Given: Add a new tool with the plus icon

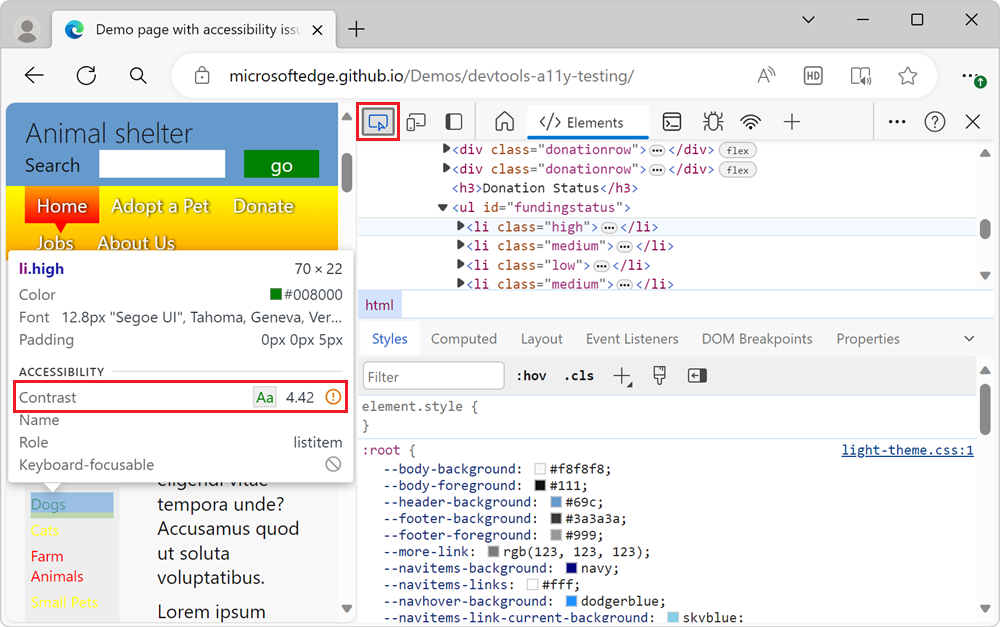Looking at the screenshot, I should coord(791,121).
